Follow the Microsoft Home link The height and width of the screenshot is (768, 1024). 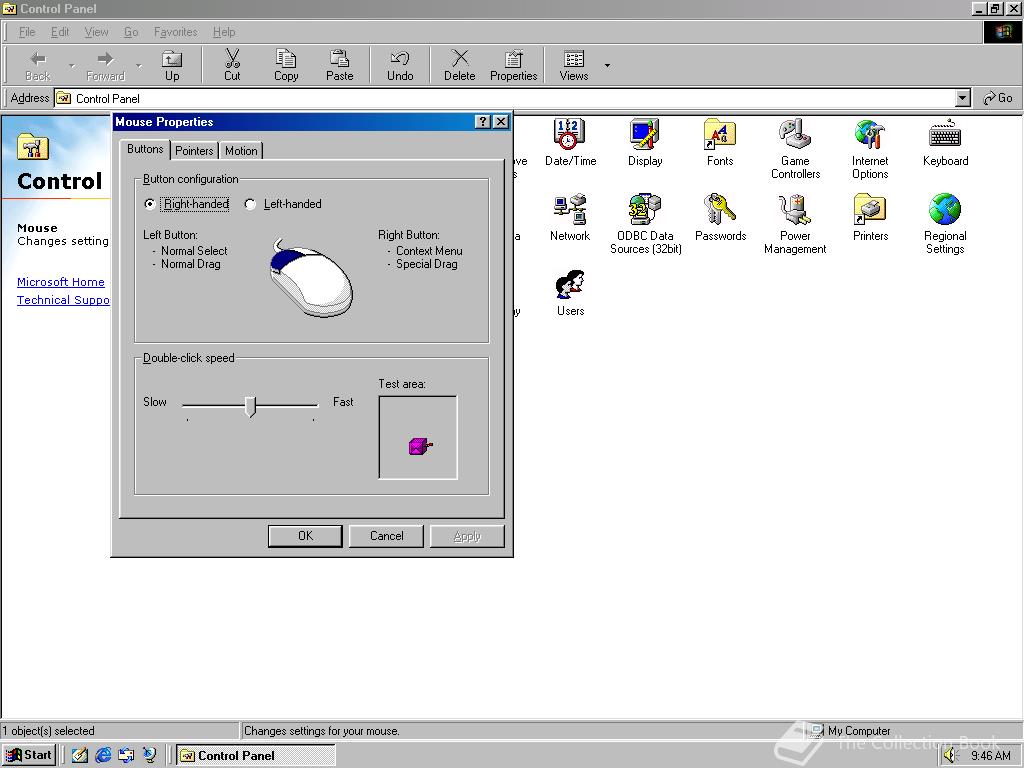[61, 282]
